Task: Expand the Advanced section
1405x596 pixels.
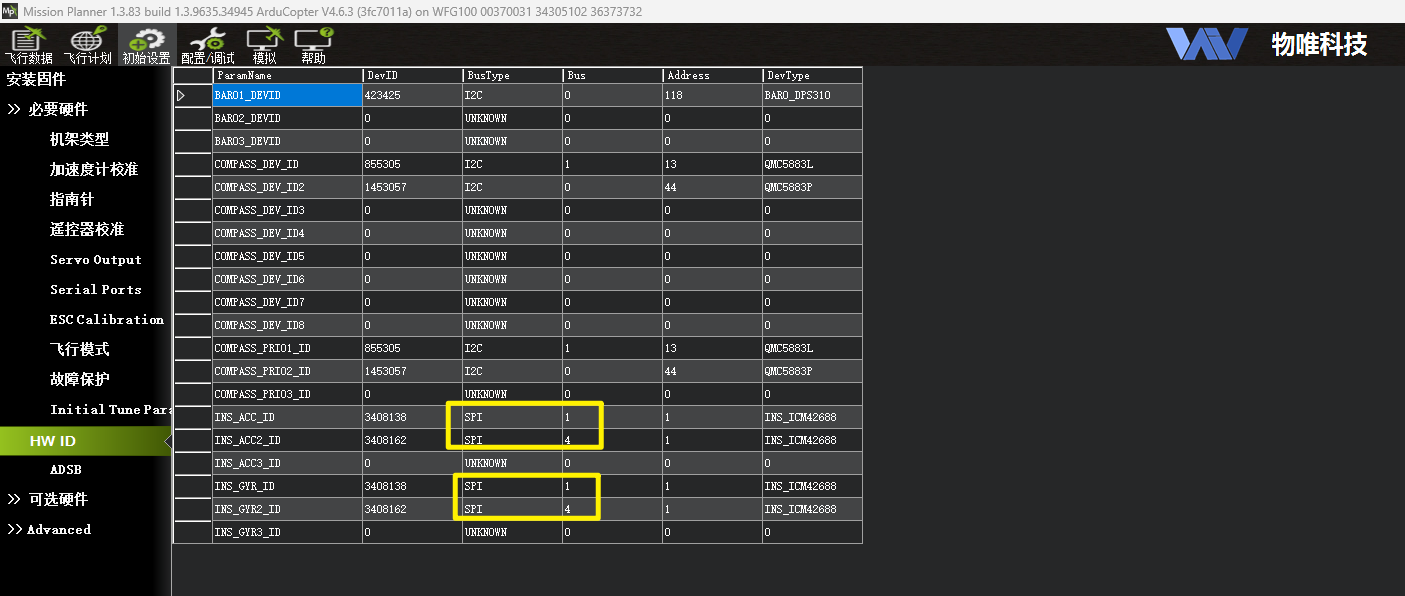Action: (50, 529)
